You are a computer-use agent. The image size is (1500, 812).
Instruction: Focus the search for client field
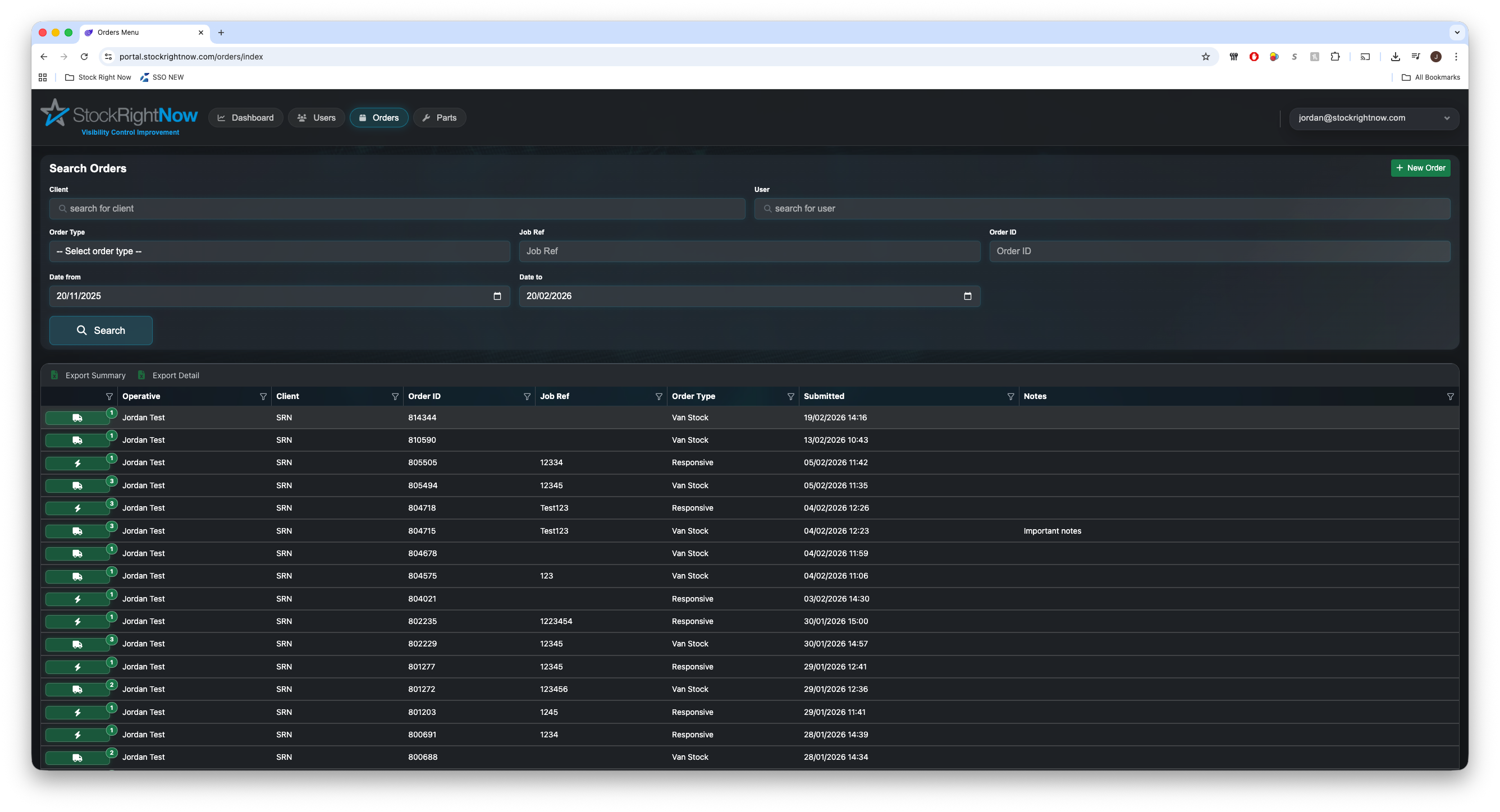(397, 209)
